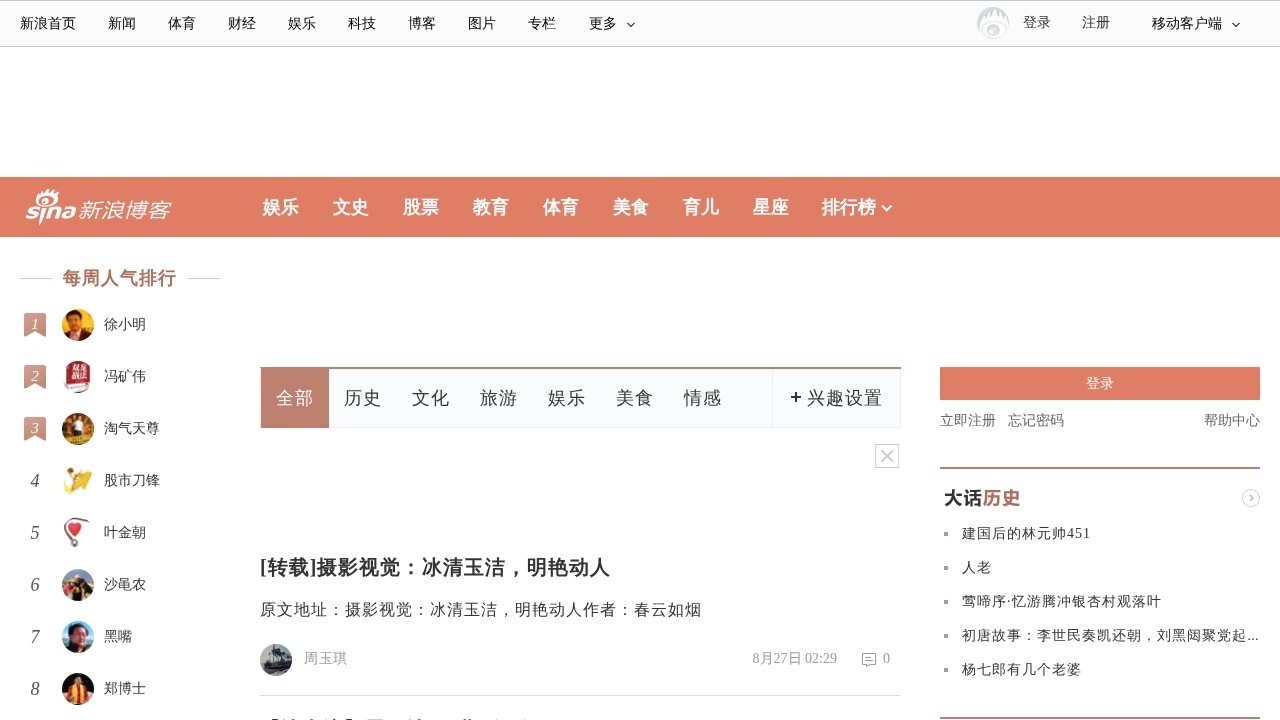Open 杨七郎有几个老婆 article
1280x720 pixels.
[x=1021, y=670]
